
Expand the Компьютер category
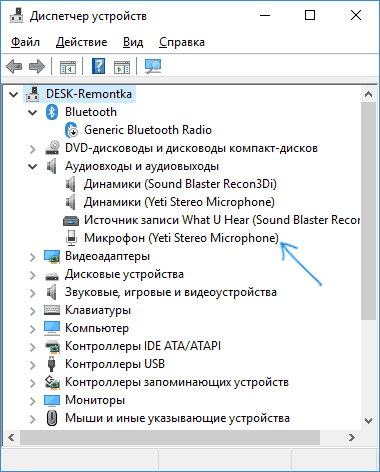(33, 329)
